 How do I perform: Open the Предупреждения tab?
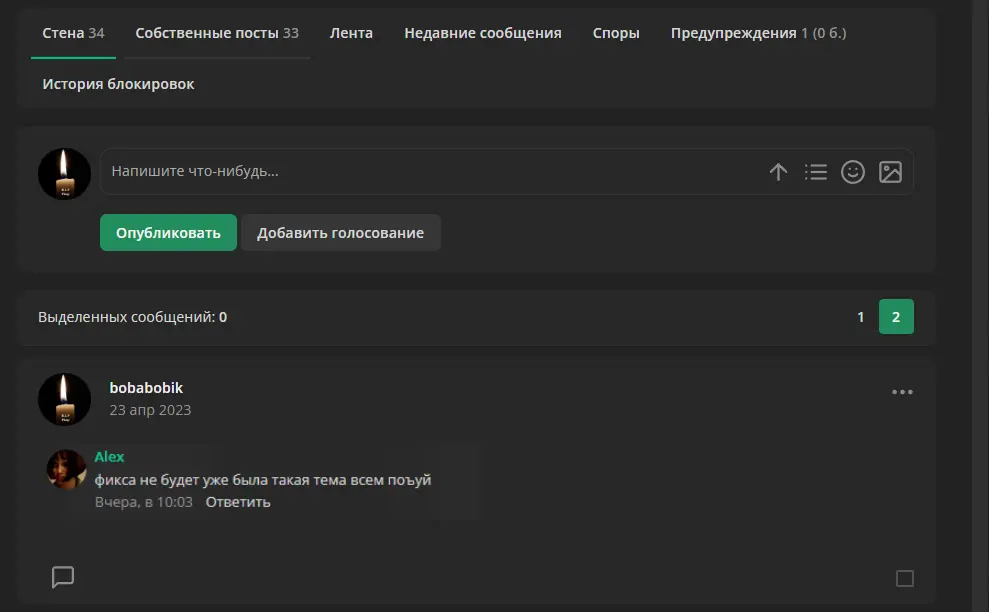758,33
